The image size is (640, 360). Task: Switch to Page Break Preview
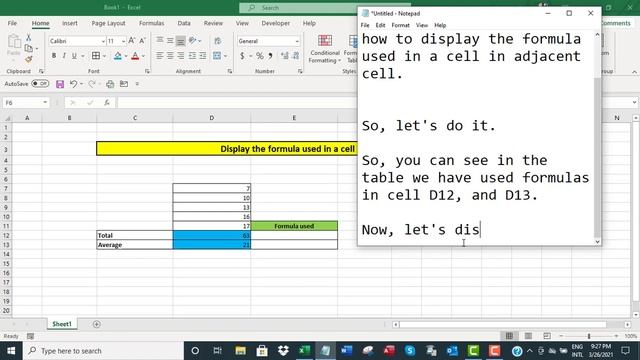(547, 336)
